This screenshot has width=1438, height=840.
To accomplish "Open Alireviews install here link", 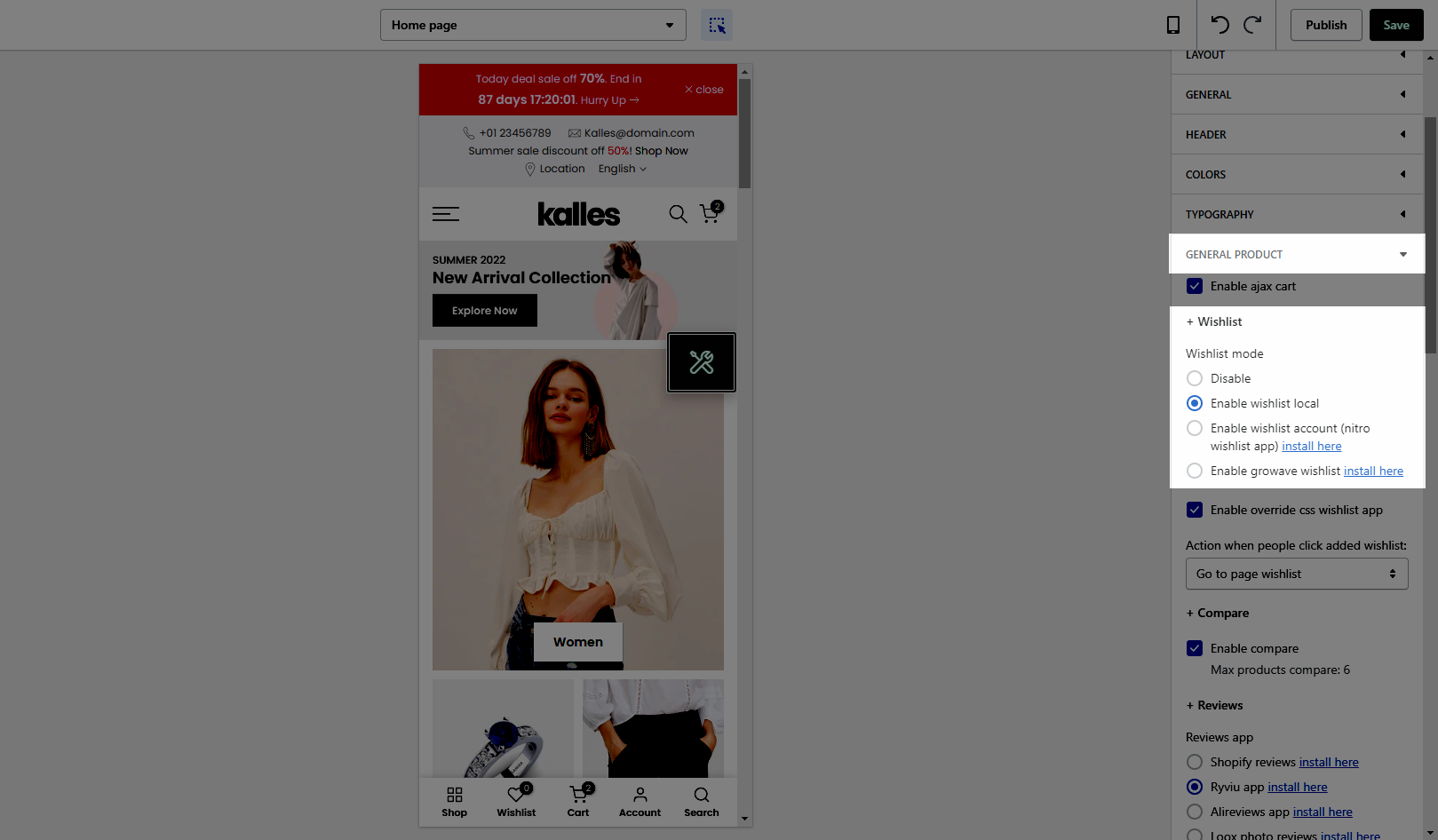I will click(x=1323, y=812).
